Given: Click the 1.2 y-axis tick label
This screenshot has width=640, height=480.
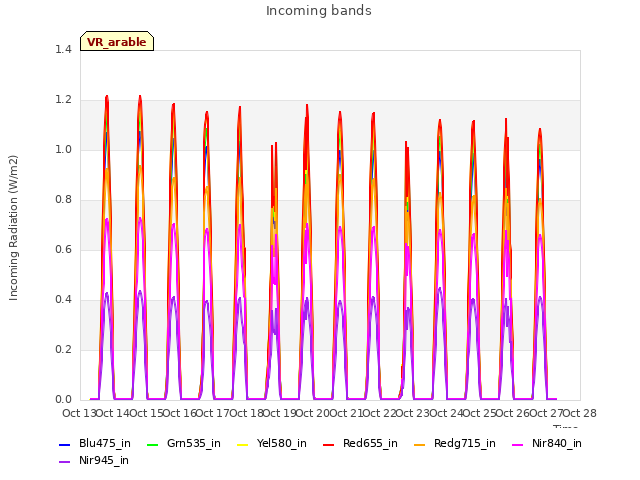Looking at the screenshot, I should pos(63,100).
